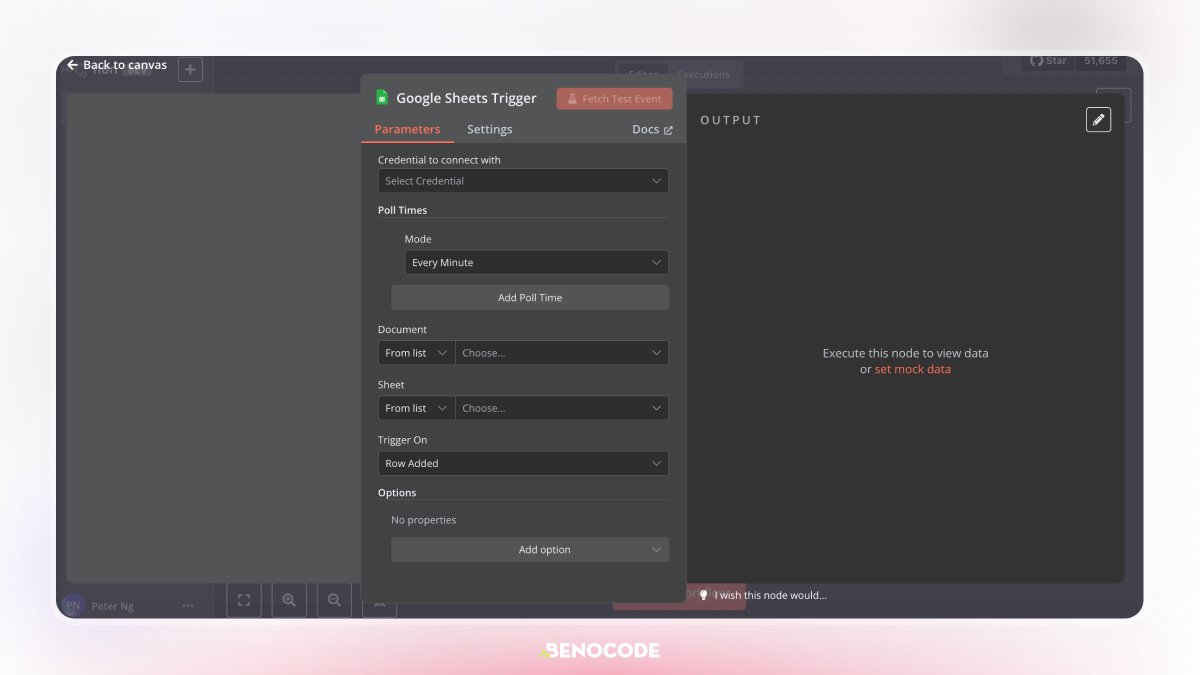Click the fit-to-view icon on canvas
The width and height of the screenshot is (1200, 675).
click(243, 600)
